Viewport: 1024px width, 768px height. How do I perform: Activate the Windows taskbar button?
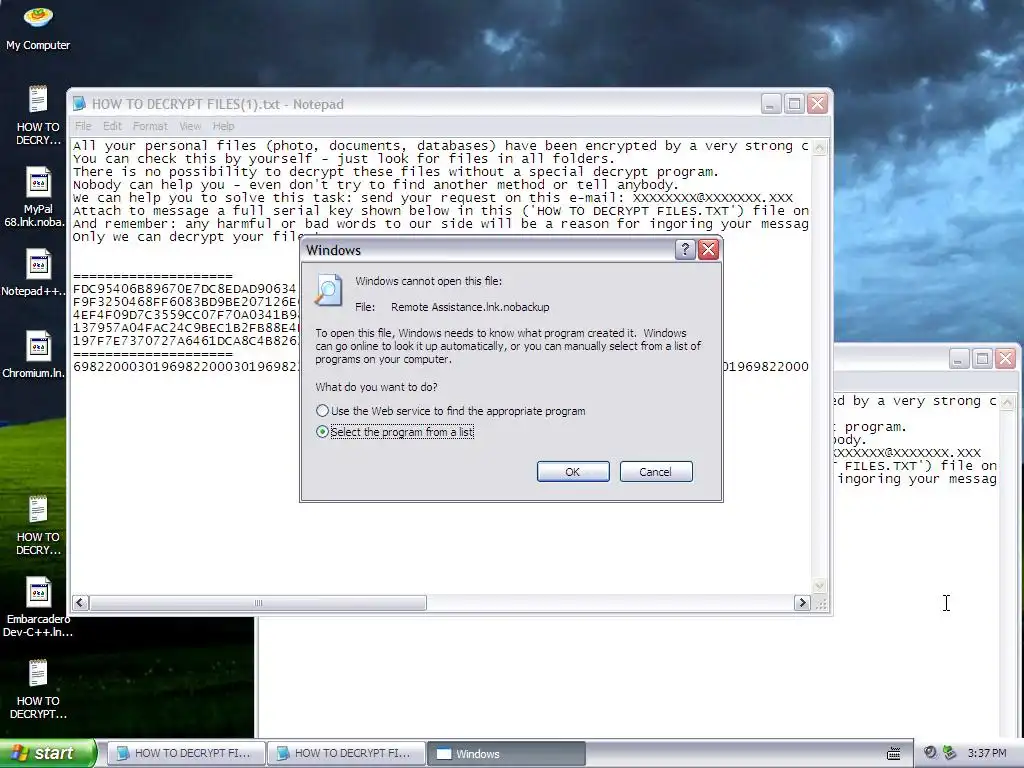(x=506, y=754)
